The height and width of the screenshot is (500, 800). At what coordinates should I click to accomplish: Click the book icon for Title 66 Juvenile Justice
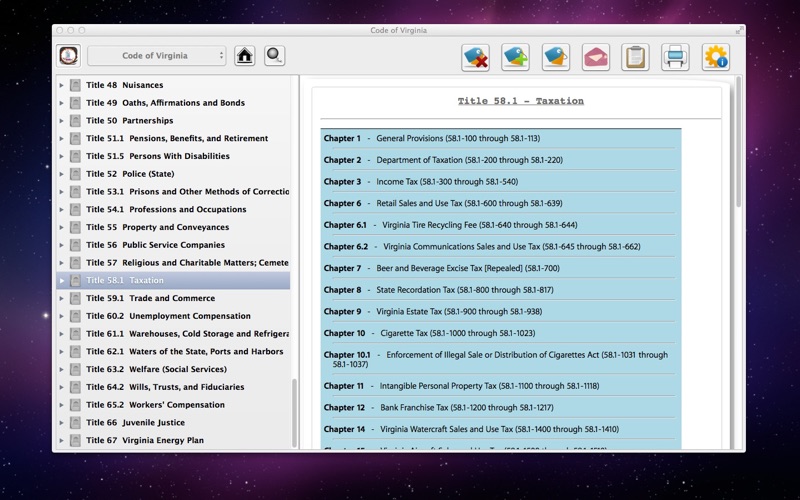coord(76,422)
